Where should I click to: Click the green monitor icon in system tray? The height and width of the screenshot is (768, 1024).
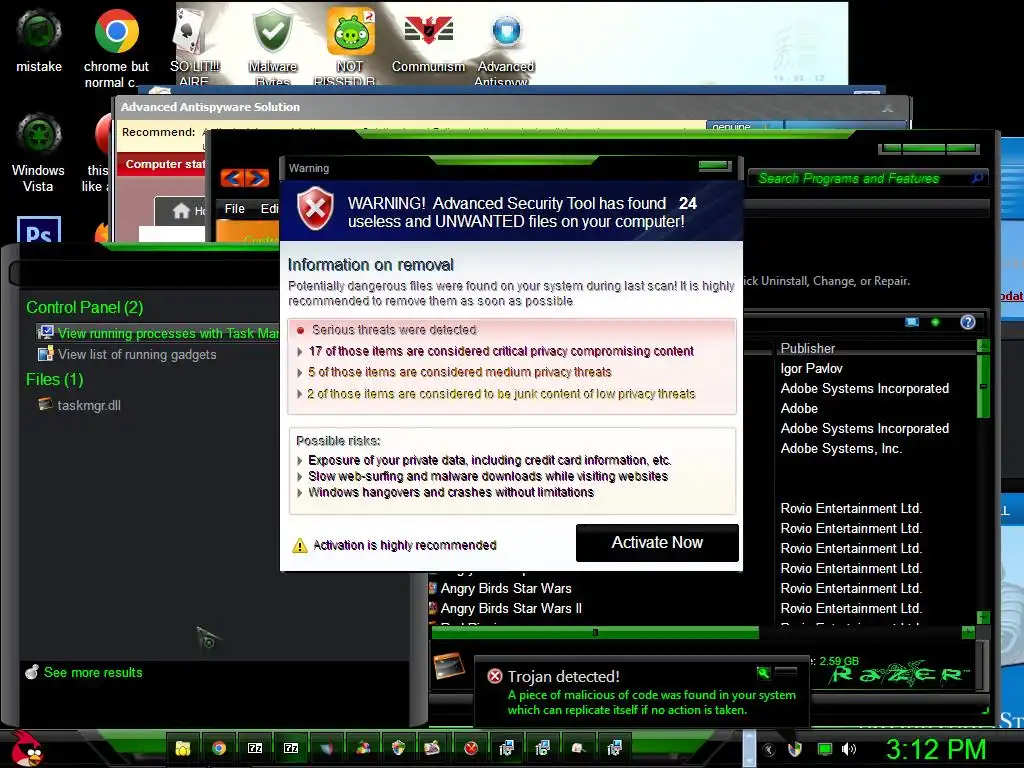(825, 749)
